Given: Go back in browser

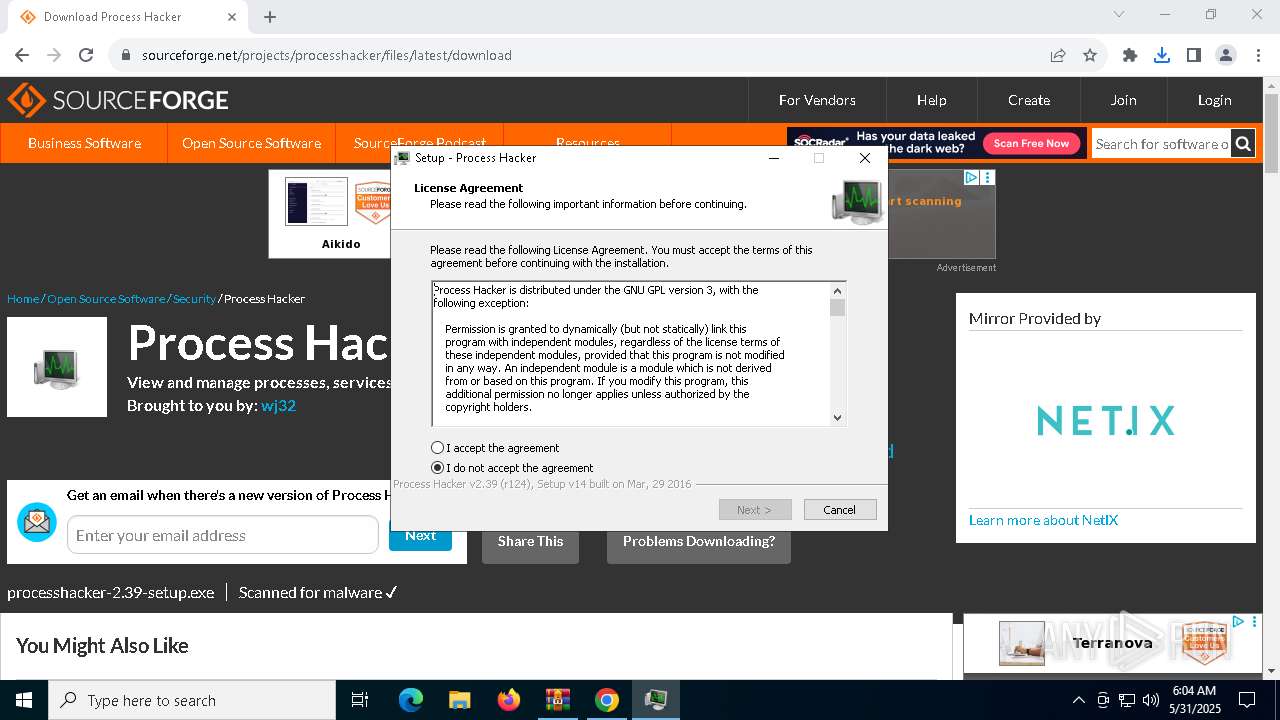Looking at the screenshot, I should [22, 55].
